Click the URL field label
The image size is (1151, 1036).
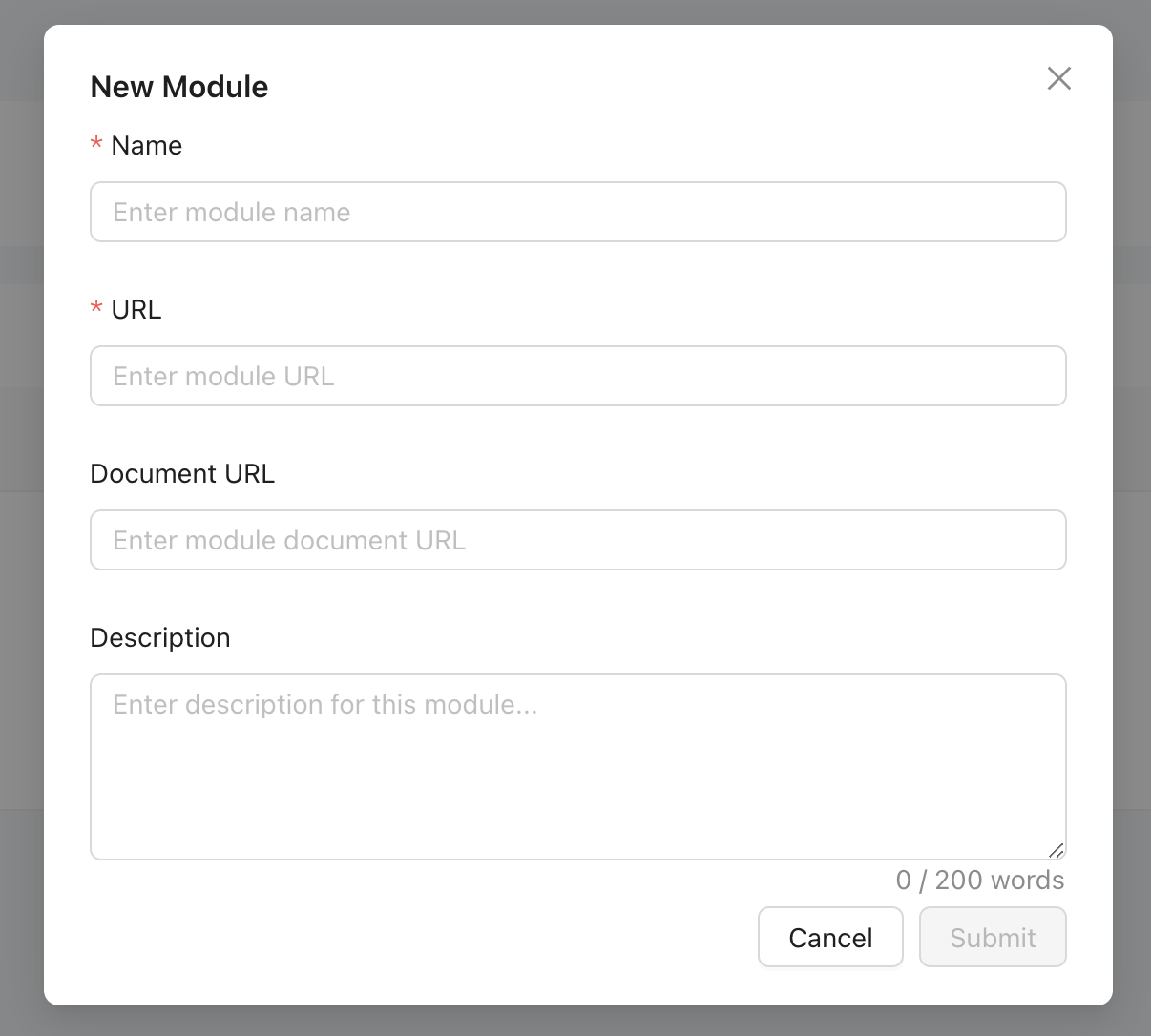(x=136, y=309)
